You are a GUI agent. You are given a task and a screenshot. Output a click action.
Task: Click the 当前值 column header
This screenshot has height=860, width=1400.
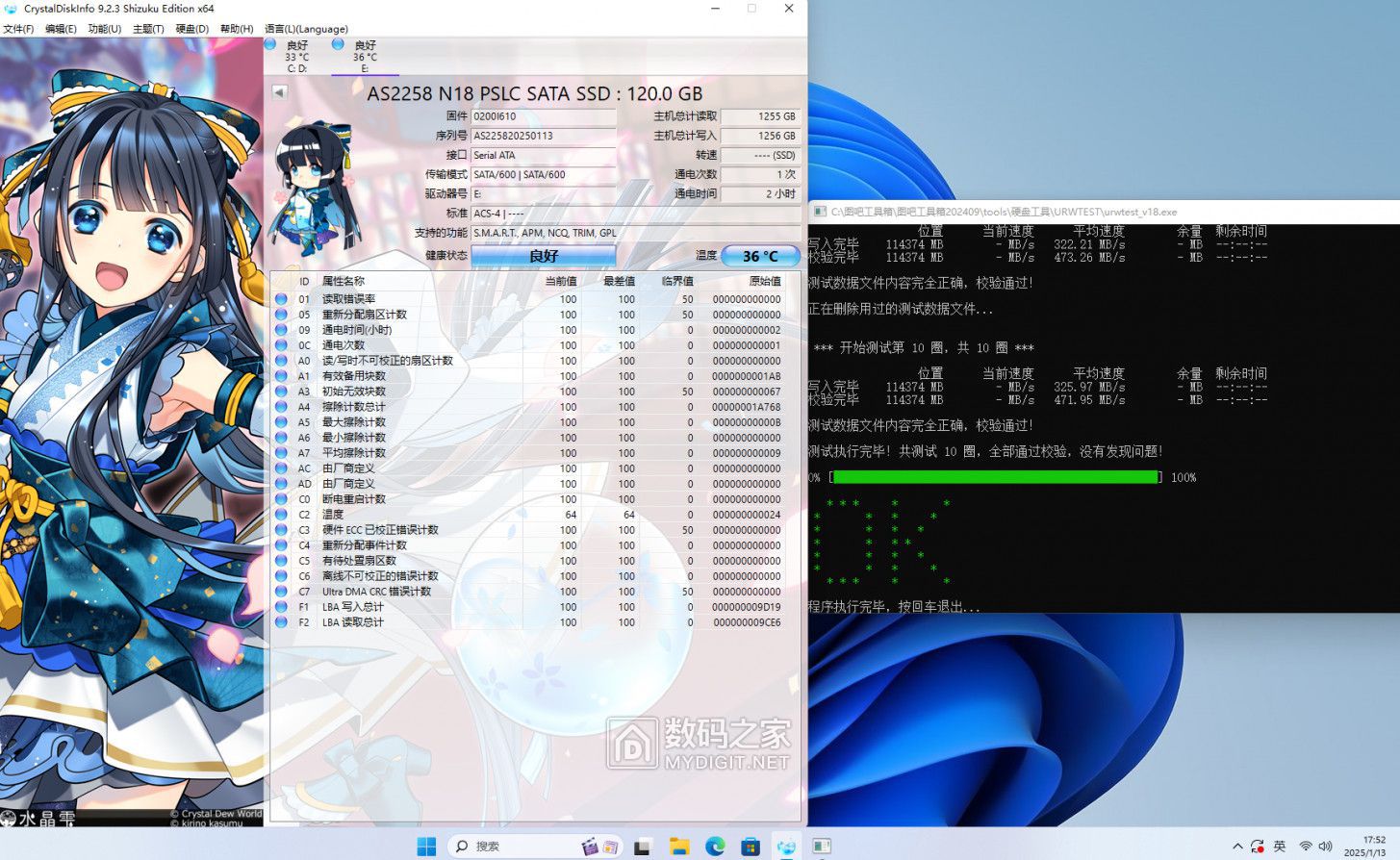pos(561,281)
